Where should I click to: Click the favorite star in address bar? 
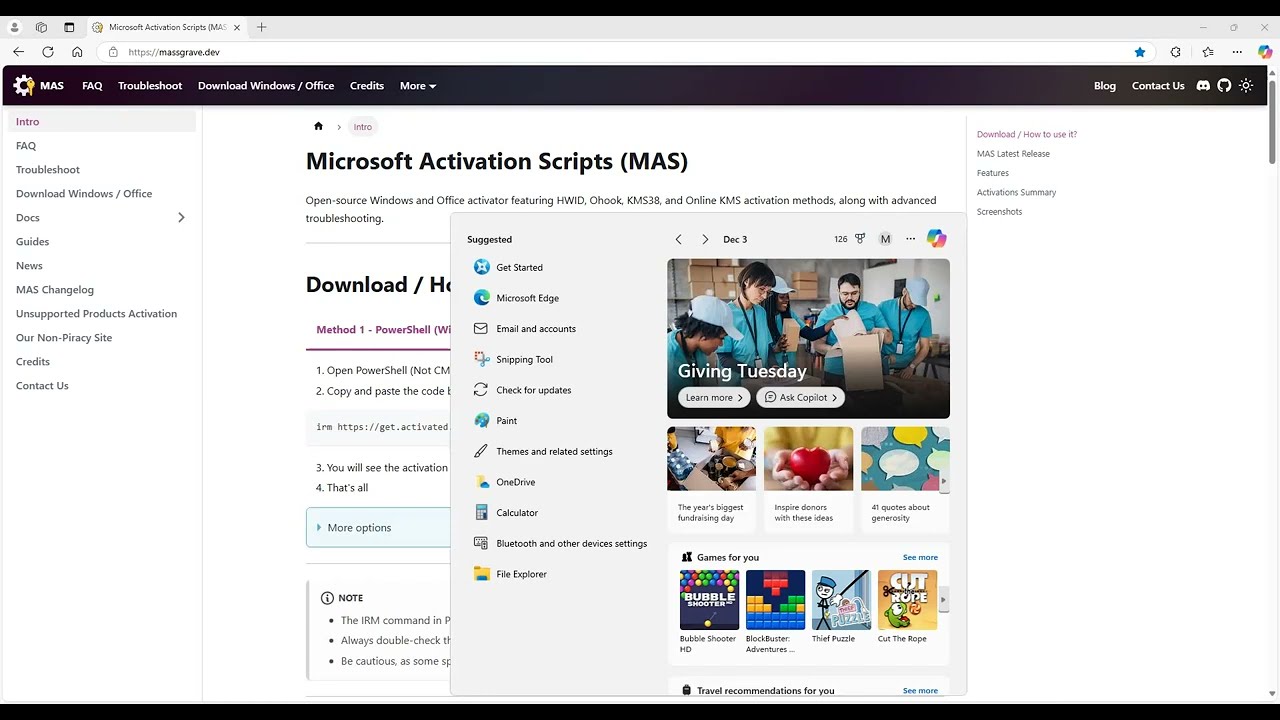[x=1140, y=52]
